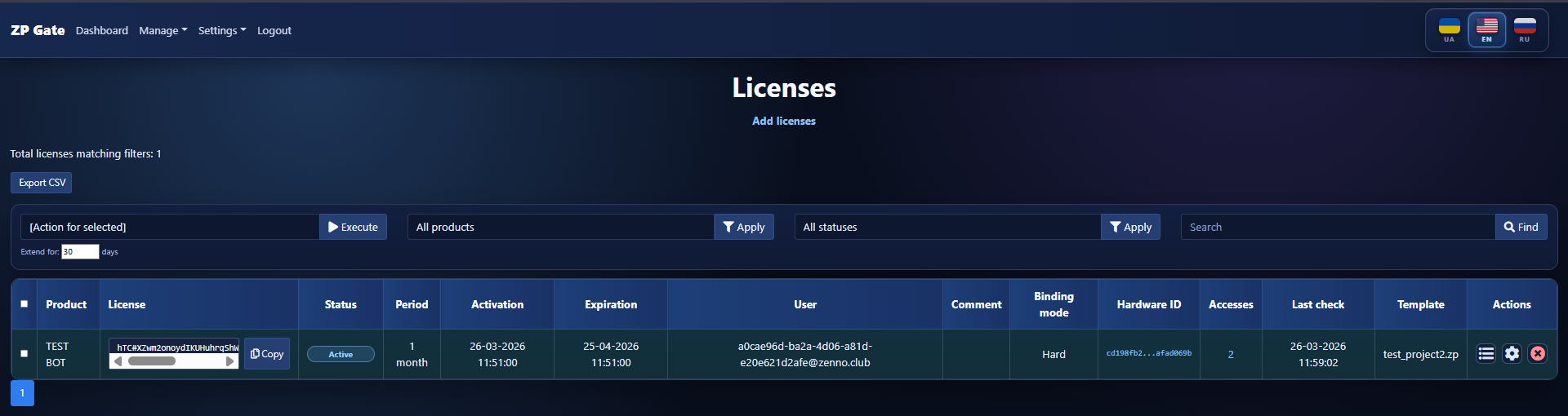Open All statuses filter dropdown

click(x=947, y=227)
